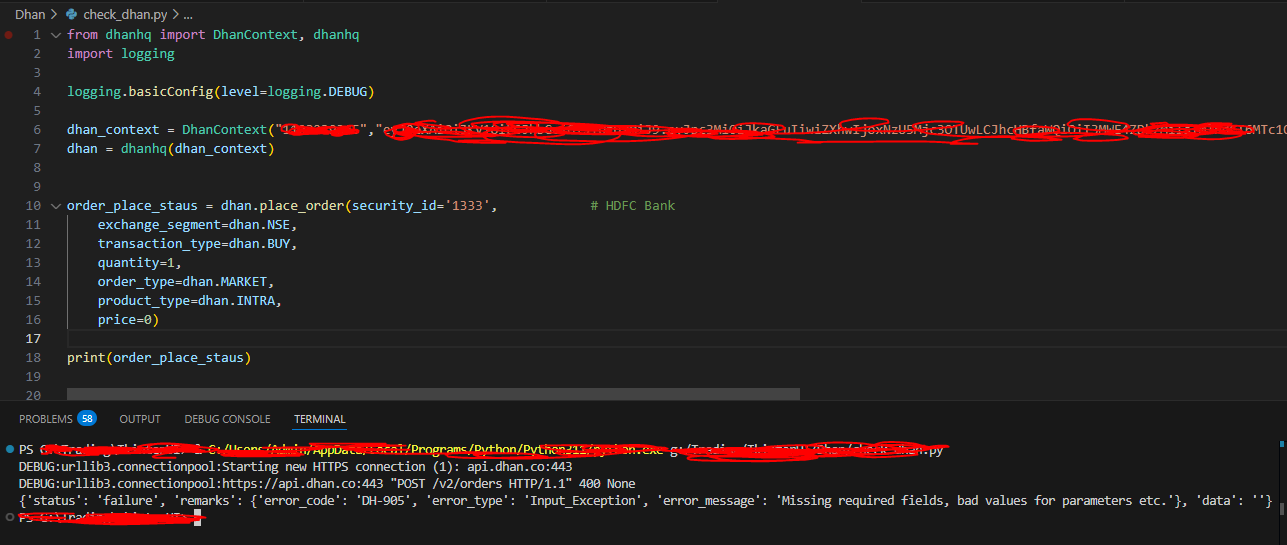Click line number 17 in the gutter
1287x545 pixels.
tap(35, 339)
